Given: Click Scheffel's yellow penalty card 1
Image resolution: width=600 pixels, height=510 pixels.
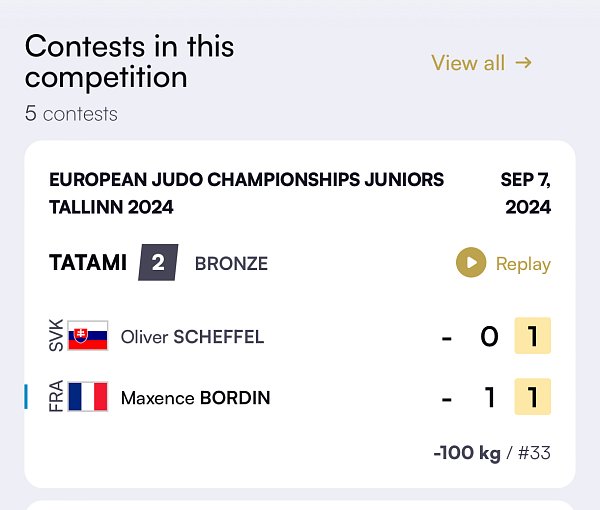Looking at the screenshot, I should [x=533, y=336].
